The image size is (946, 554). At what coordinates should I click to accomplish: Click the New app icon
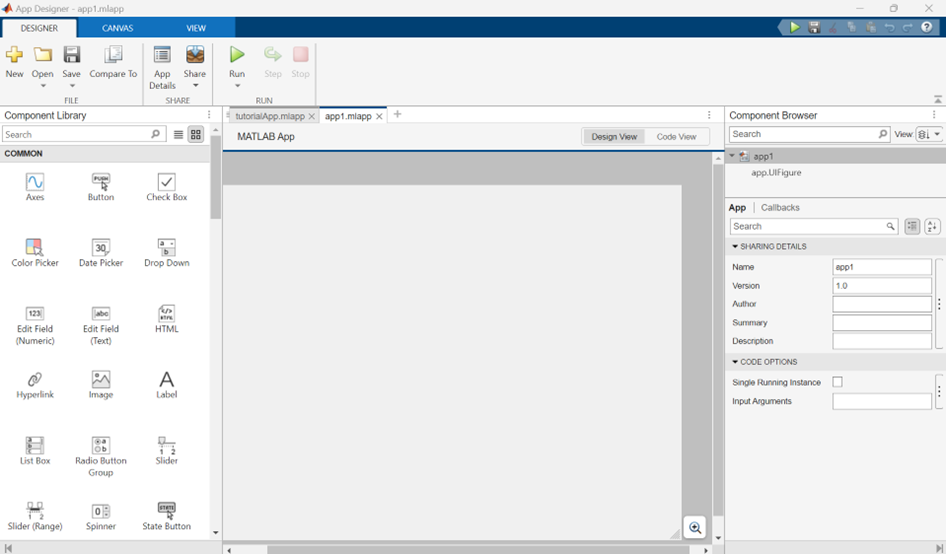(14, 55)
